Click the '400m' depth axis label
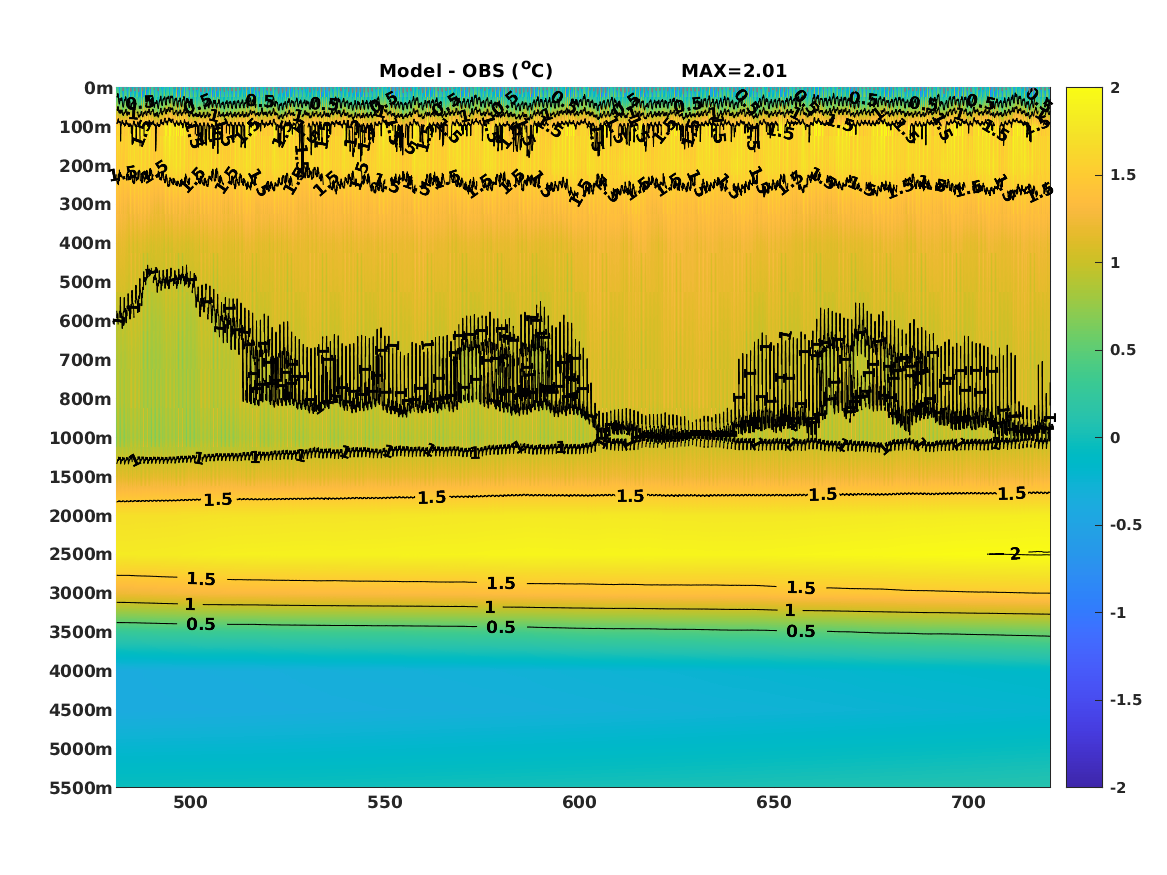 coord(86,243)
